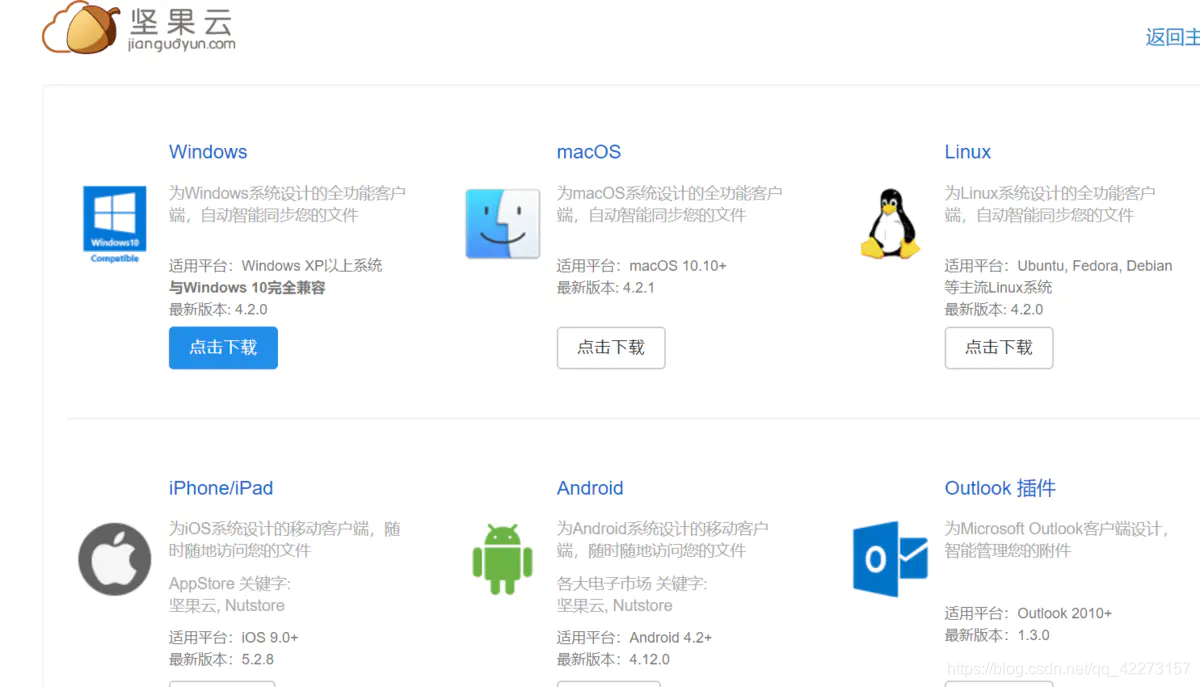Click the text '适用平台: iOS 9.0+'

pos(234,638)
